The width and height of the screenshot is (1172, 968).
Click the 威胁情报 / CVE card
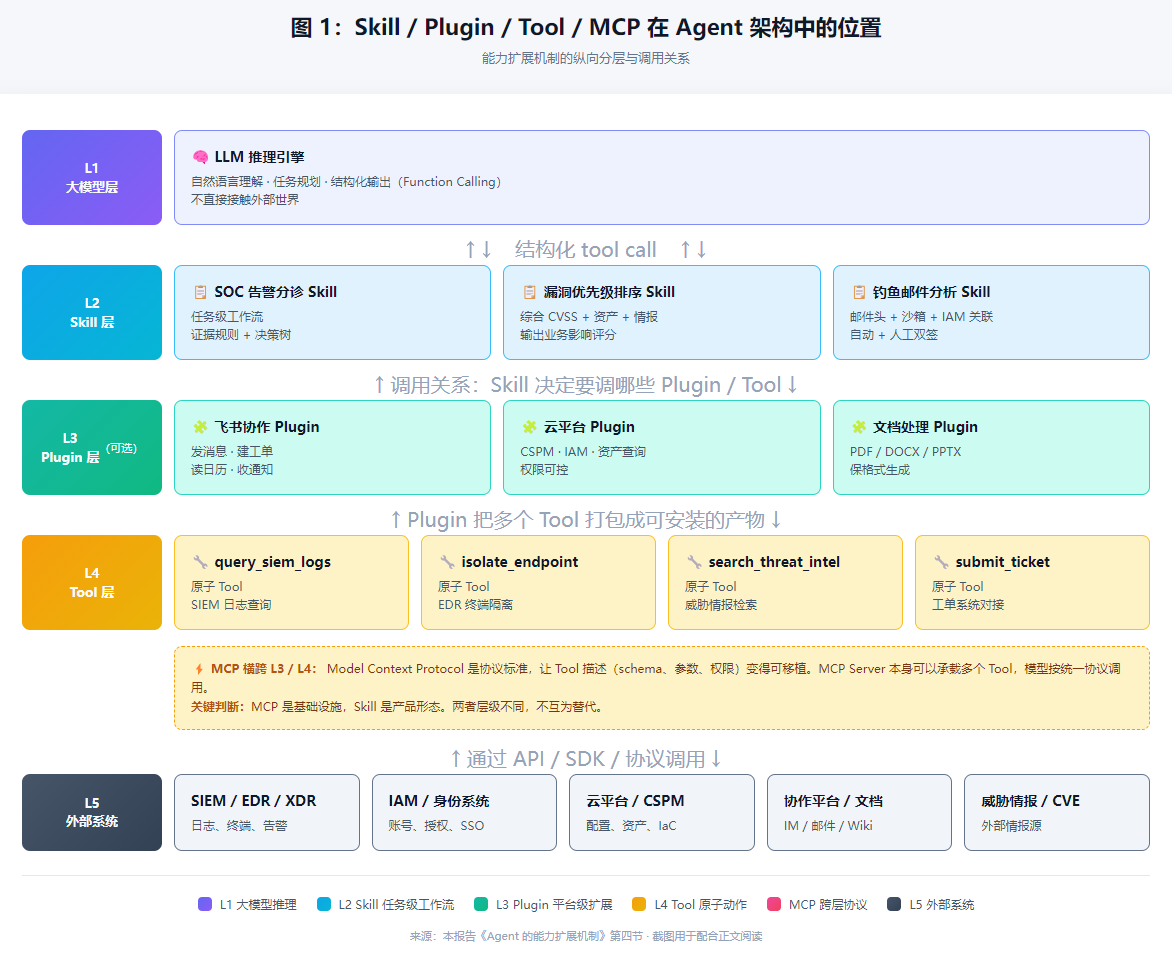click(x=1057, y=813)
